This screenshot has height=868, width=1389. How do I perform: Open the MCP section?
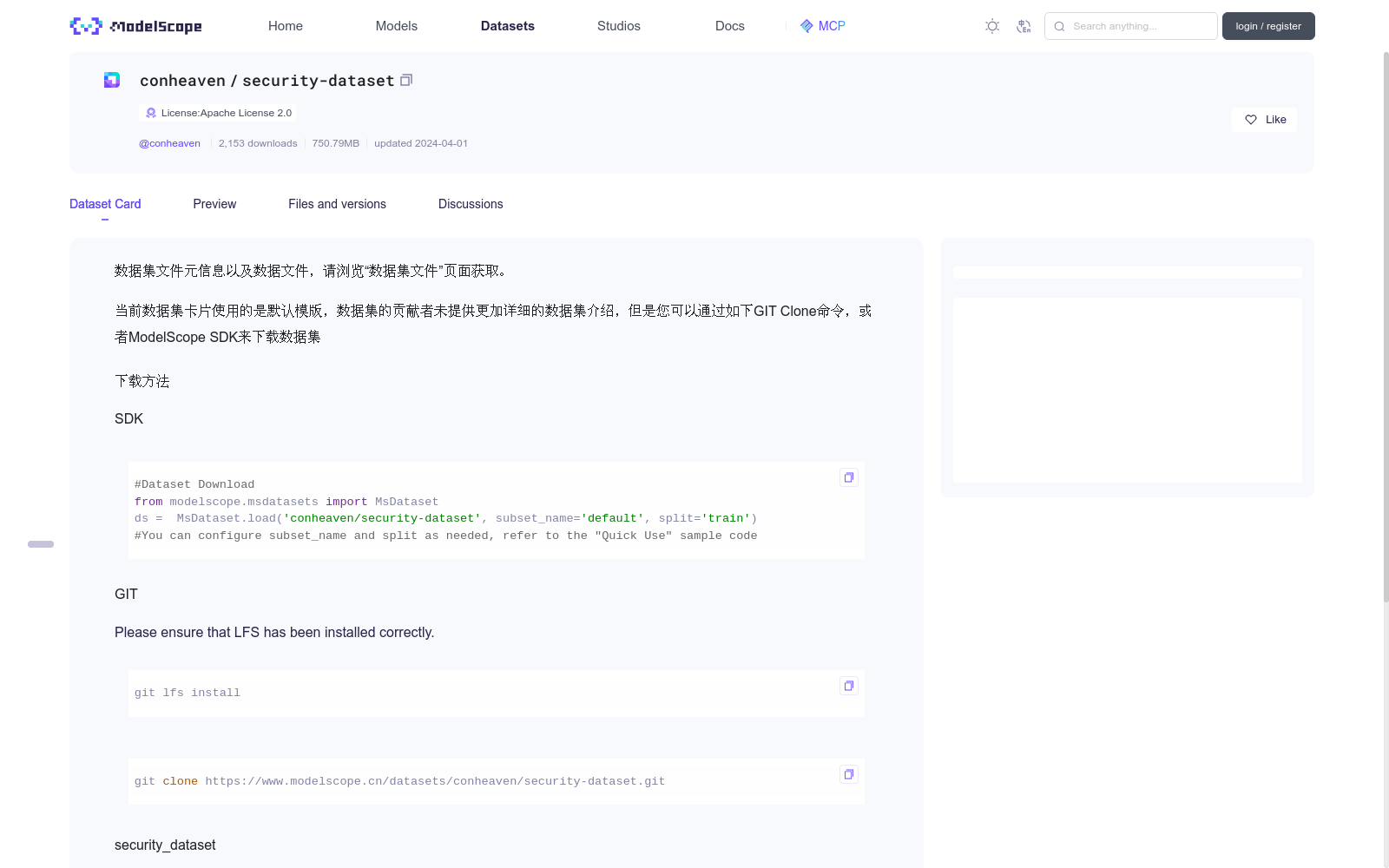pyautogui.click(x=822, y=26)
